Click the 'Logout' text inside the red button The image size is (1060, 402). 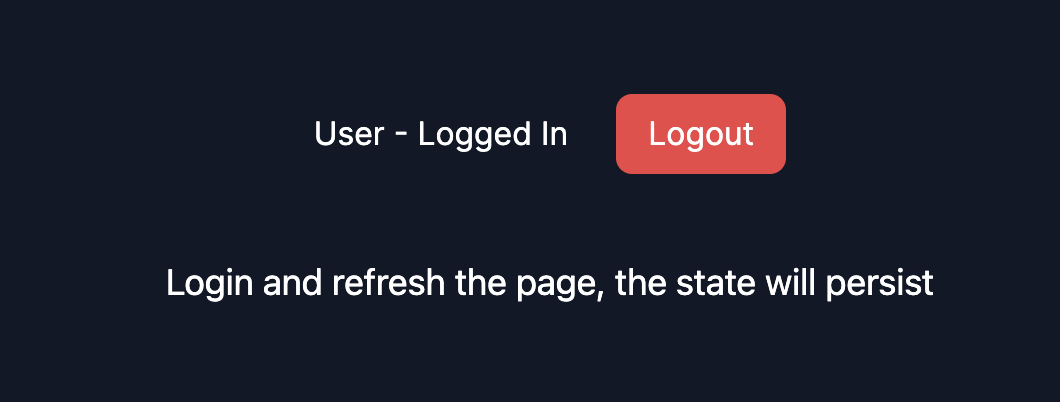(701, 134)
